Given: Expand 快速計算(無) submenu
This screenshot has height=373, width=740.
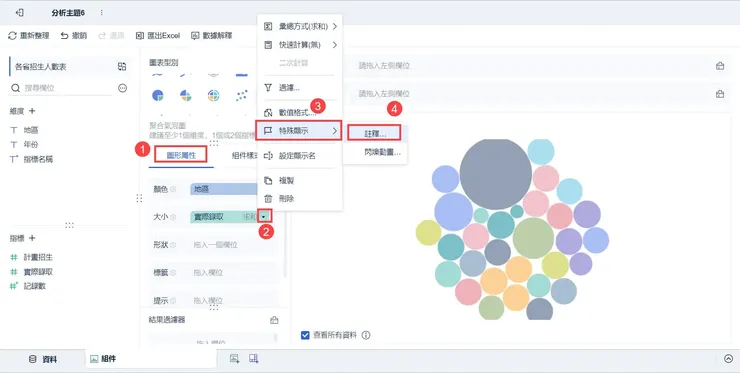Looking at the screenshot, I should [300, 45].
